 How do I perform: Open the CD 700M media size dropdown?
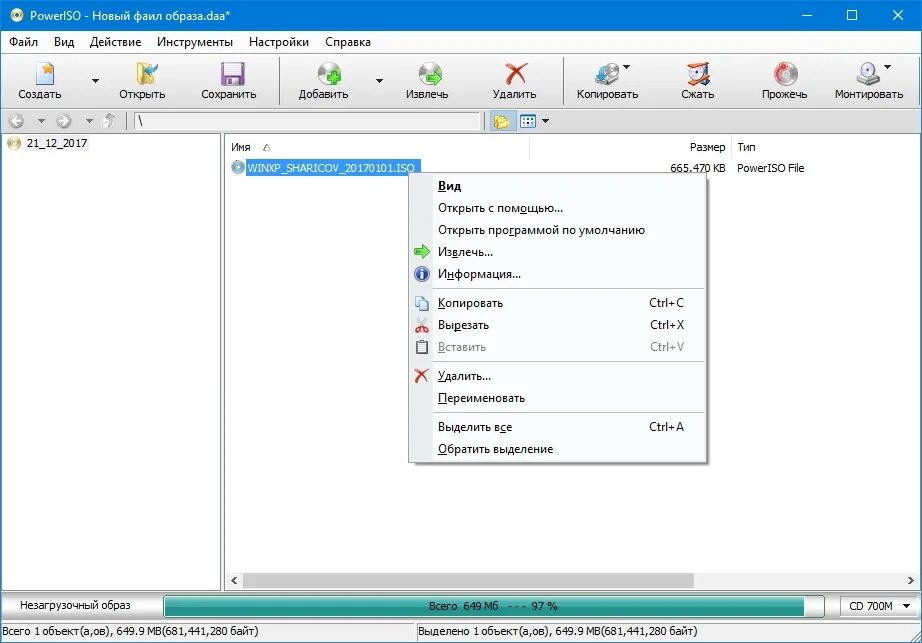880,606
